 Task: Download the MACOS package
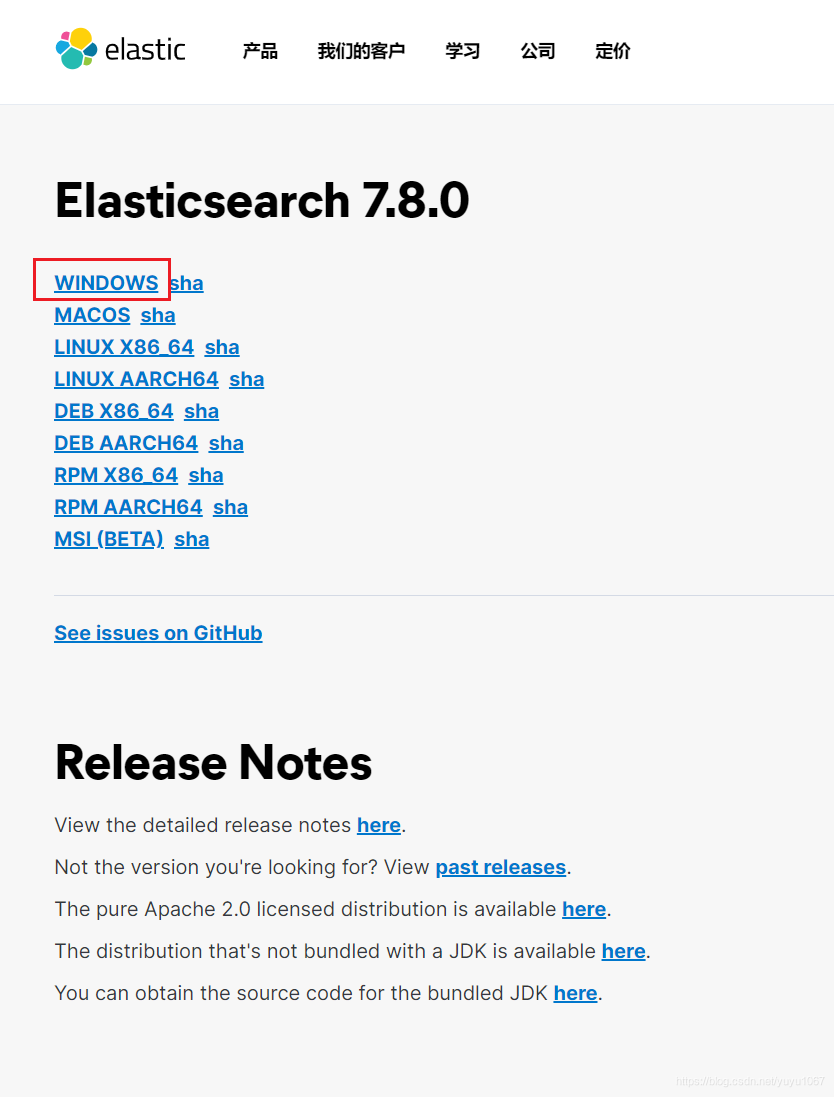[92, 315]
